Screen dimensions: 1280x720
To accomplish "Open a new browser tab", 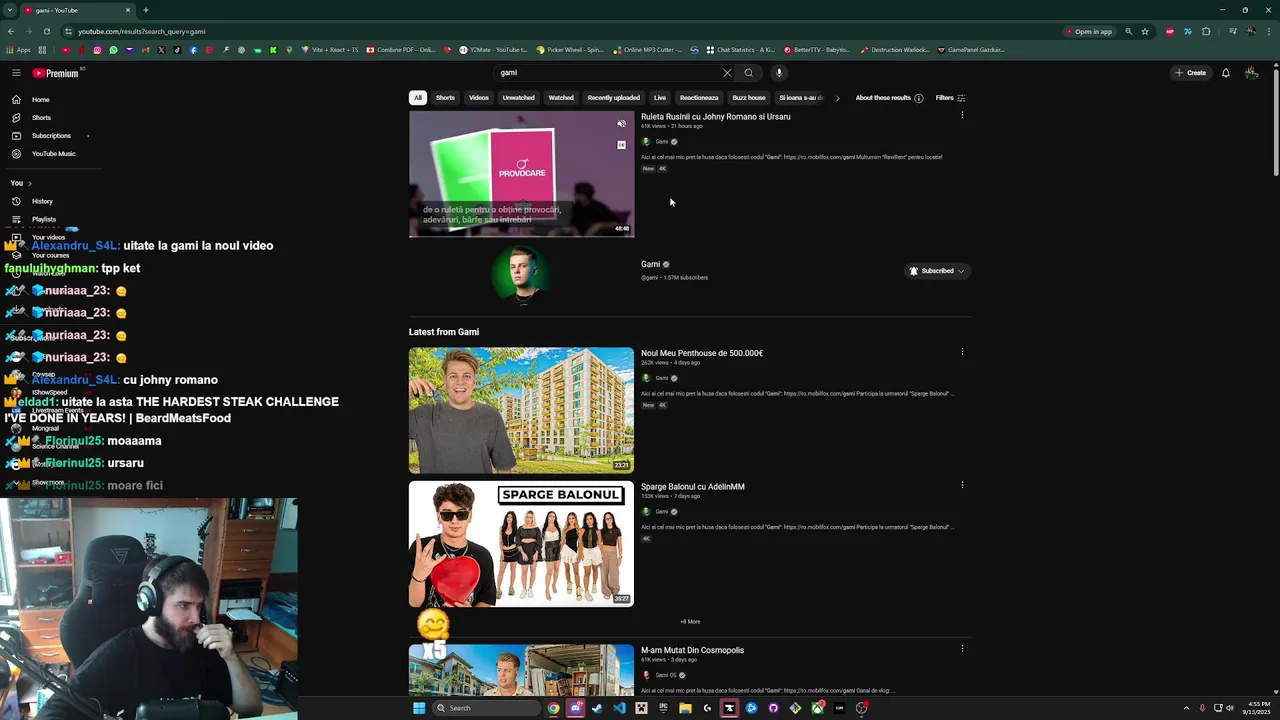I will click(146, 10).
